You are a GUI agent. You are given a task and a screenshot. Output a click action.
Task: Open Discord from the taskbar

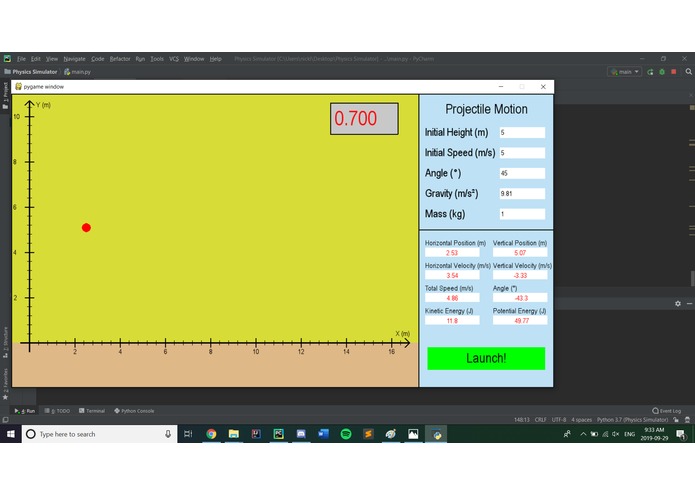coord(301,434)
